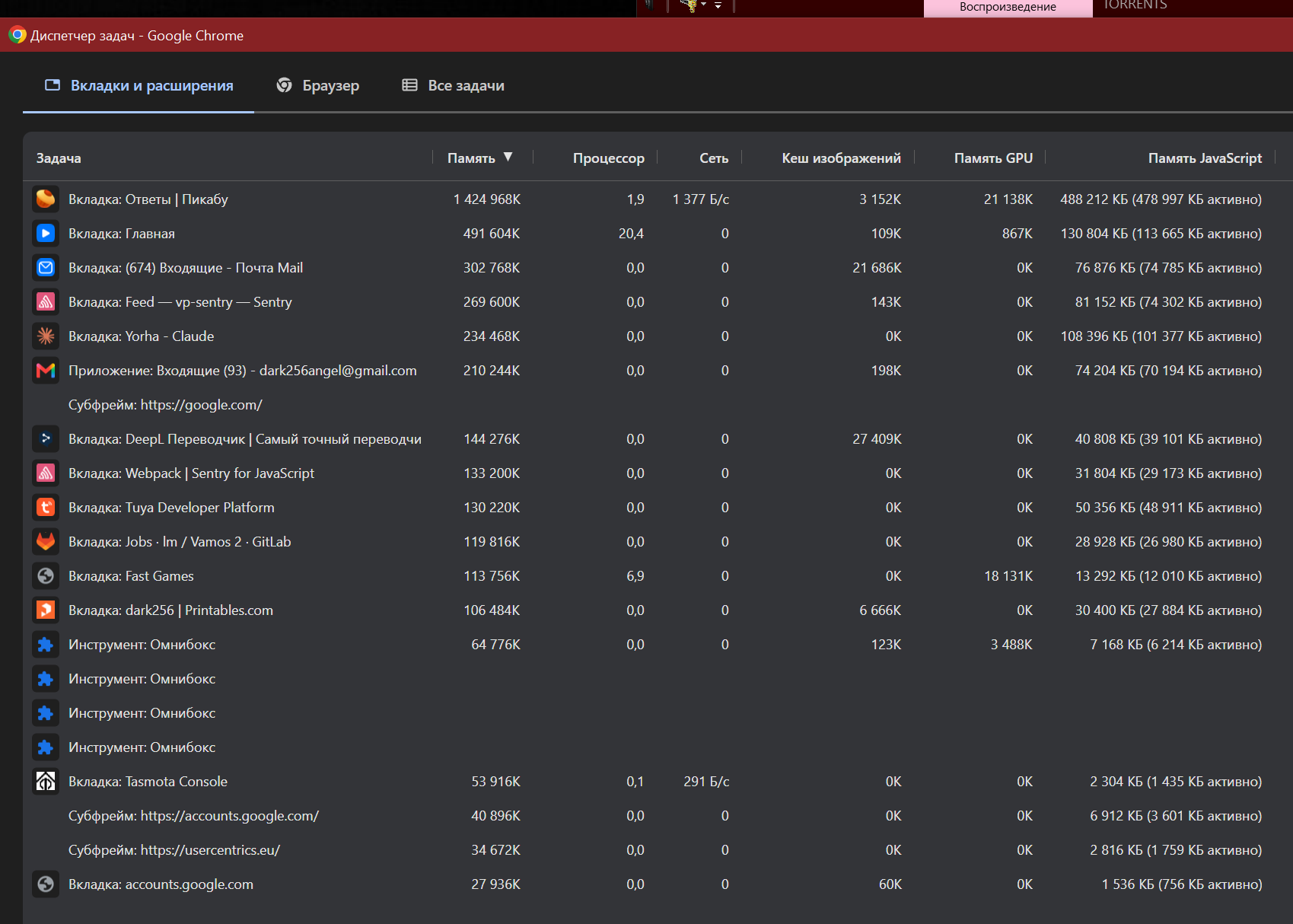Click the Gmail favicon for Входящие (93) row
1293x924 pixels.
point(46,371)
